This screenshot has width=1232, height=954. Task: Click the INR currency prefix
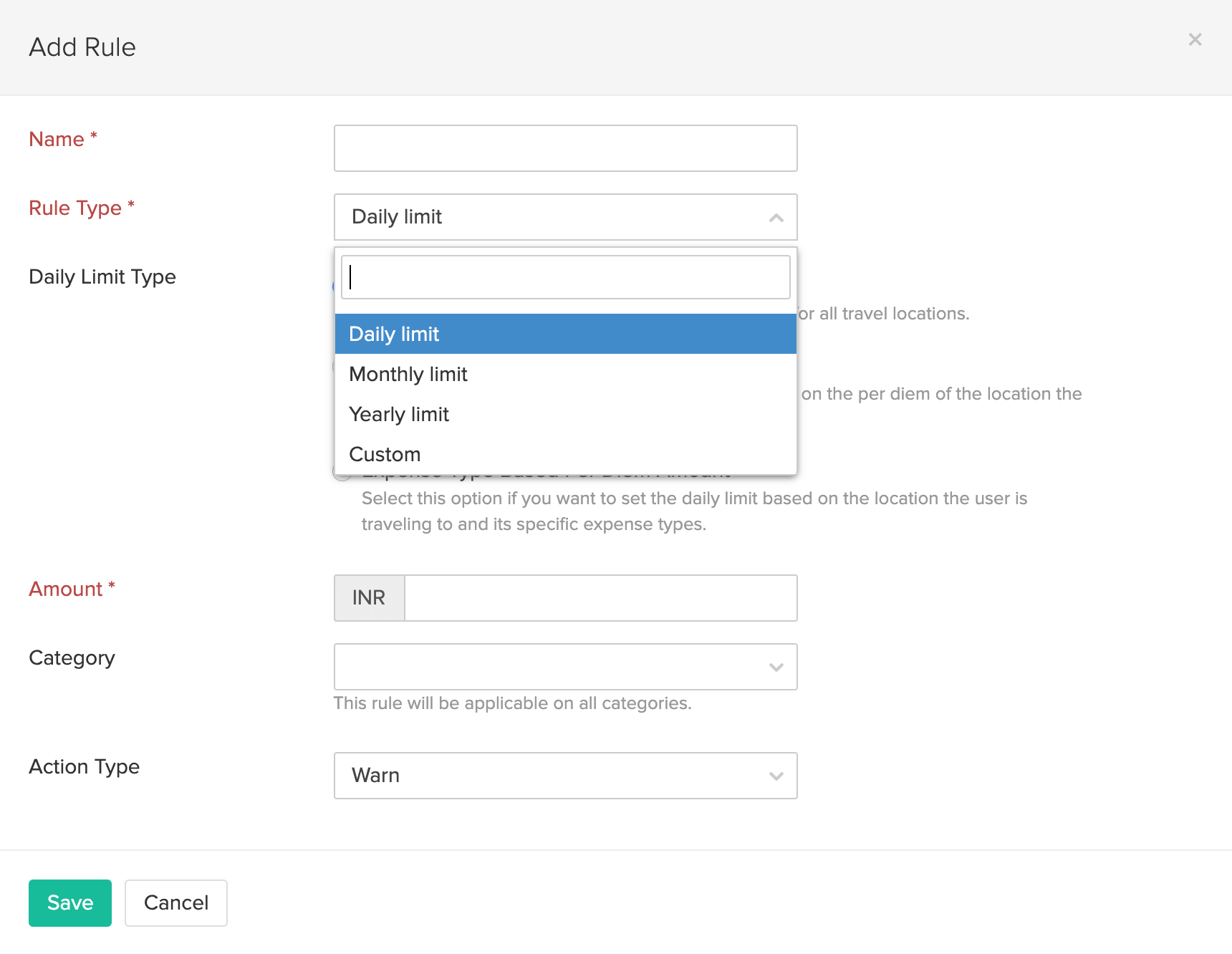(369, 598)
